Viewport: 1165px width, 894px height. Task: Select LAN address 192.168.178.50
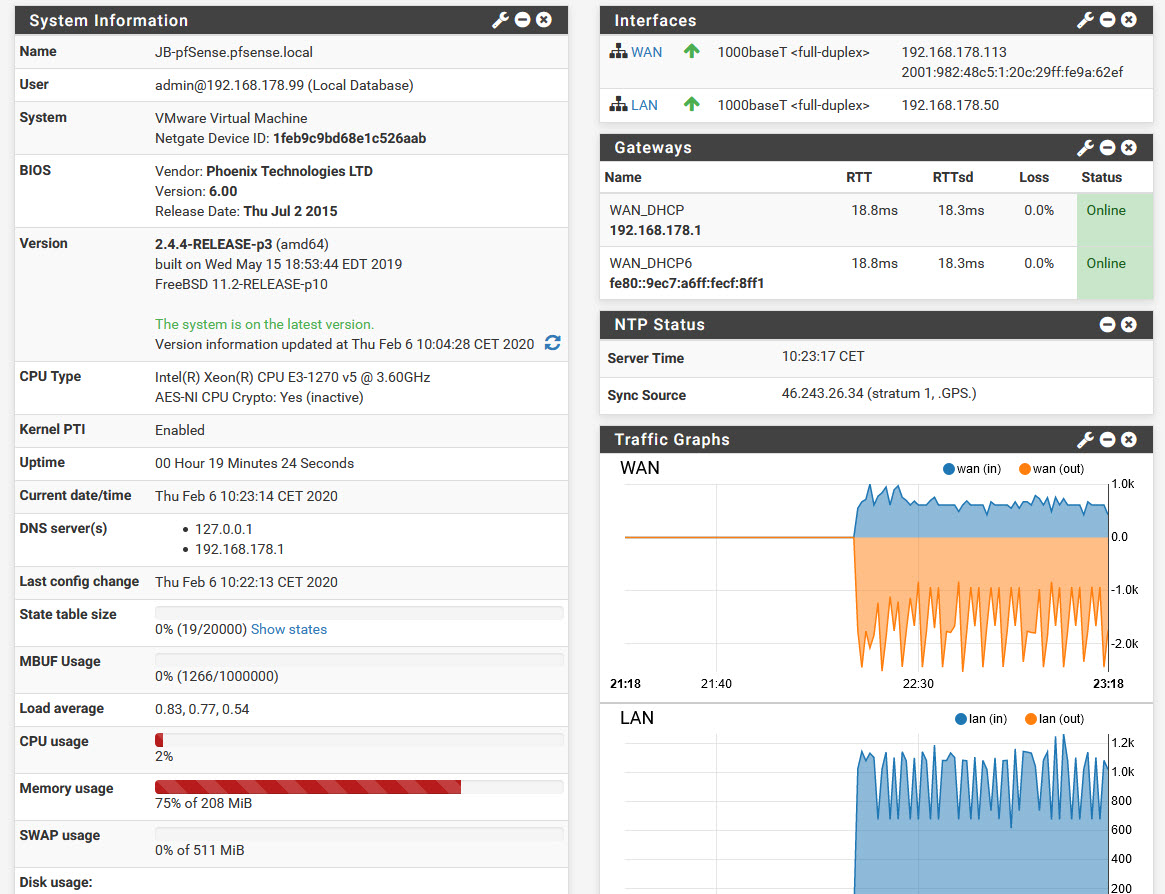click(x=950, y=105)
